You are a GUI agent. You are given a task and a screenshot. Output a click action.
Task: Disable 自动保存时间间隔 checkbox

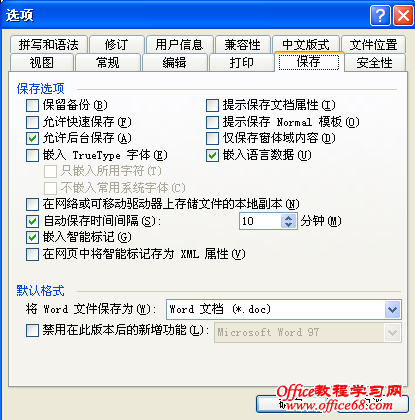click(x=32, y=221)
